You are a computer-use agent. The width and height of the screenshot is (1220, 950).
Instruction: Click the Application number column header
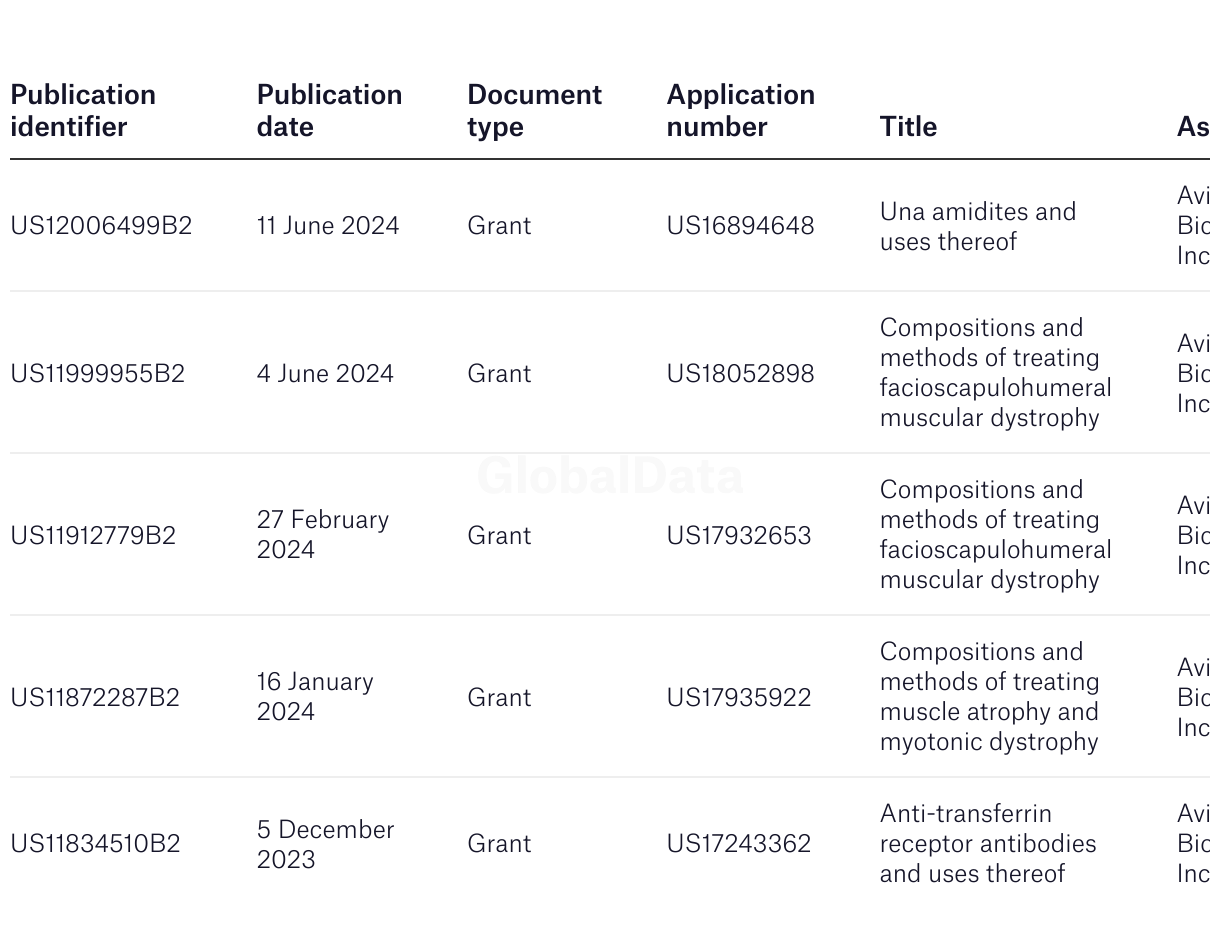pos(740,110)
